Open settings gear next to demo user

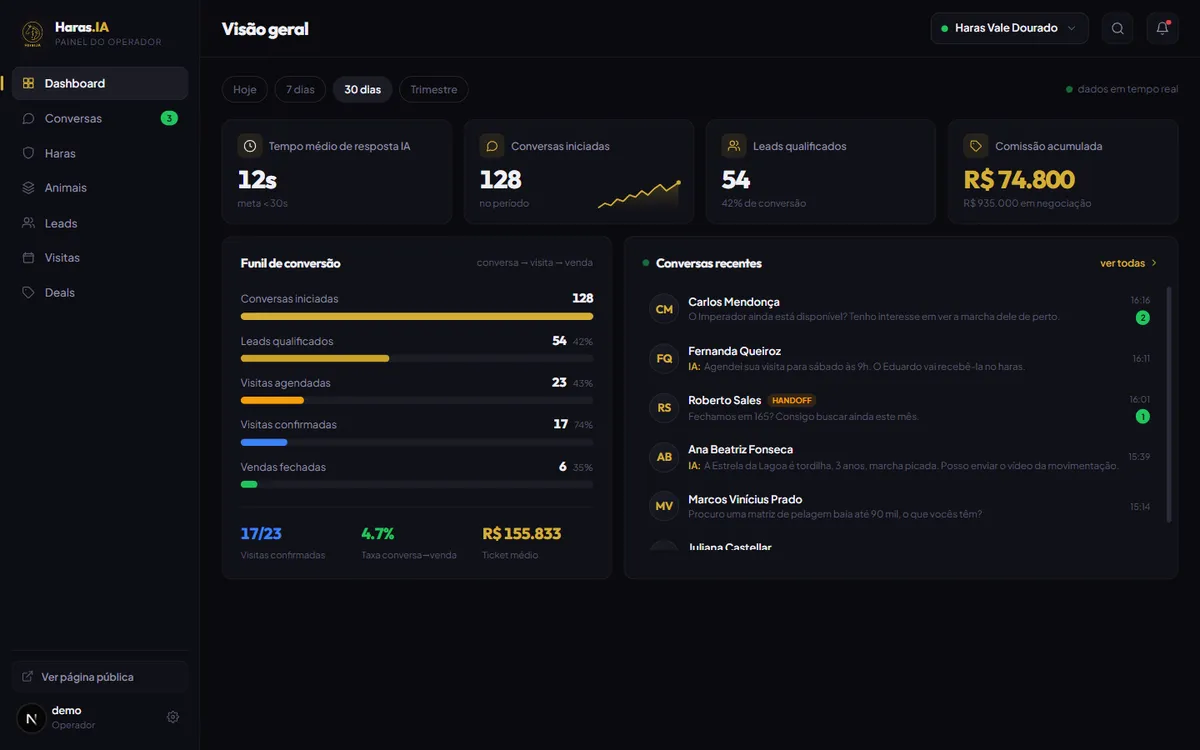pos(173,717)
